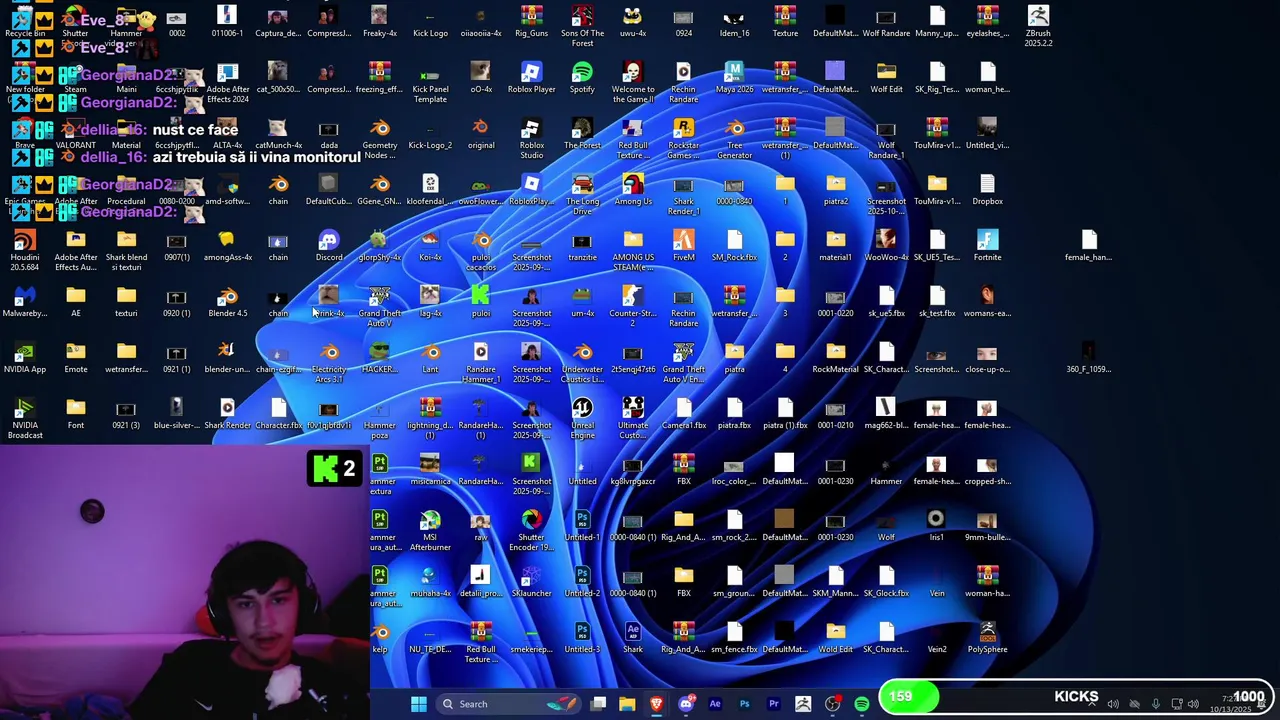Select The Long Drive desktop shortcut

click(x=582, y=195)
